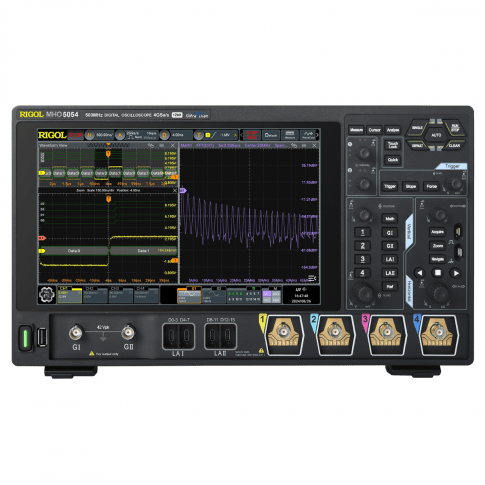Open the function navigation hexagon icon
Image resolution: width=485 pixels, height=485 pixels.
tap(47, 294)
